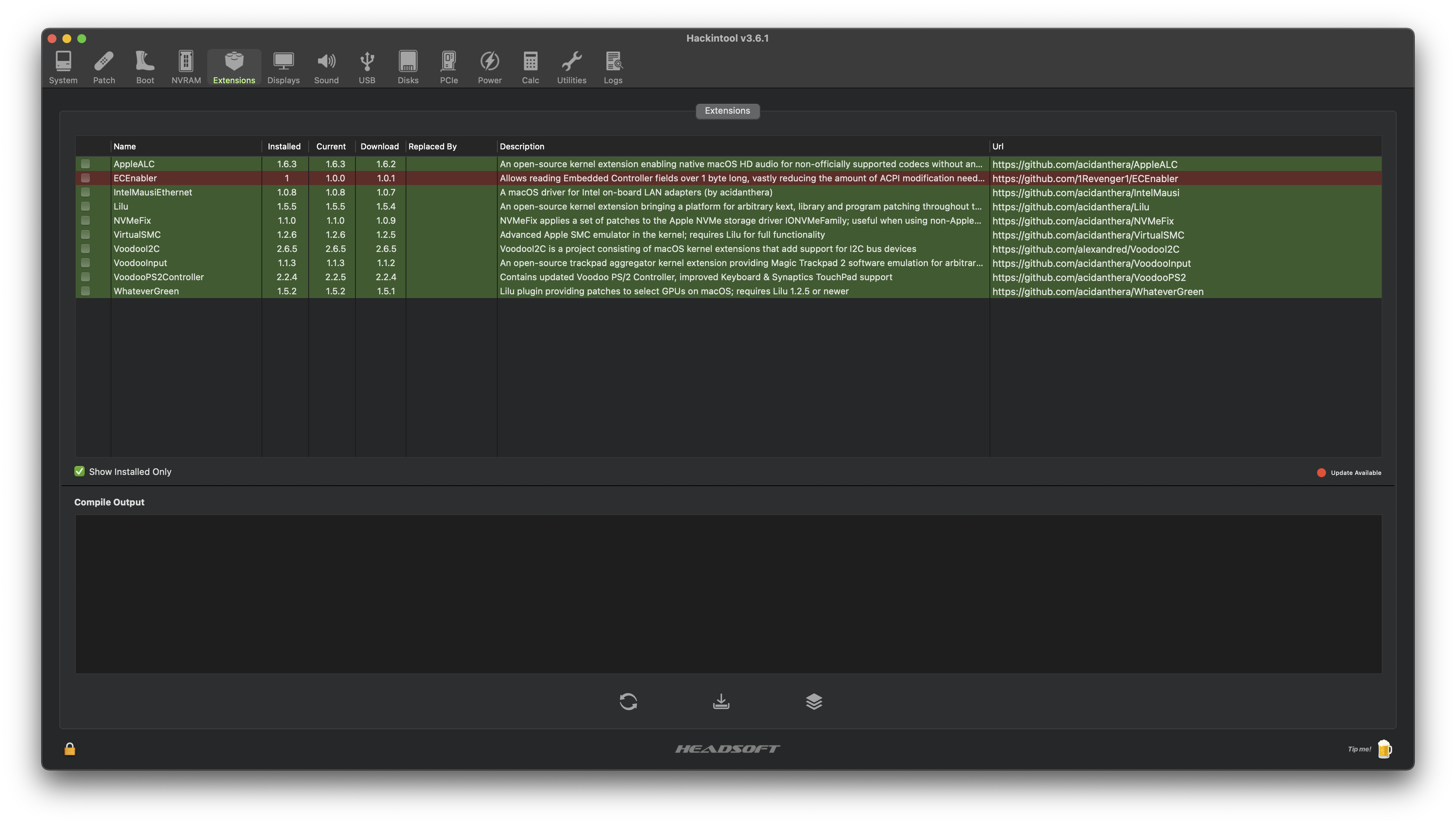Click the stacked layers compile icon
This screenshot has width=1456, height=825.
click(814, 702)
